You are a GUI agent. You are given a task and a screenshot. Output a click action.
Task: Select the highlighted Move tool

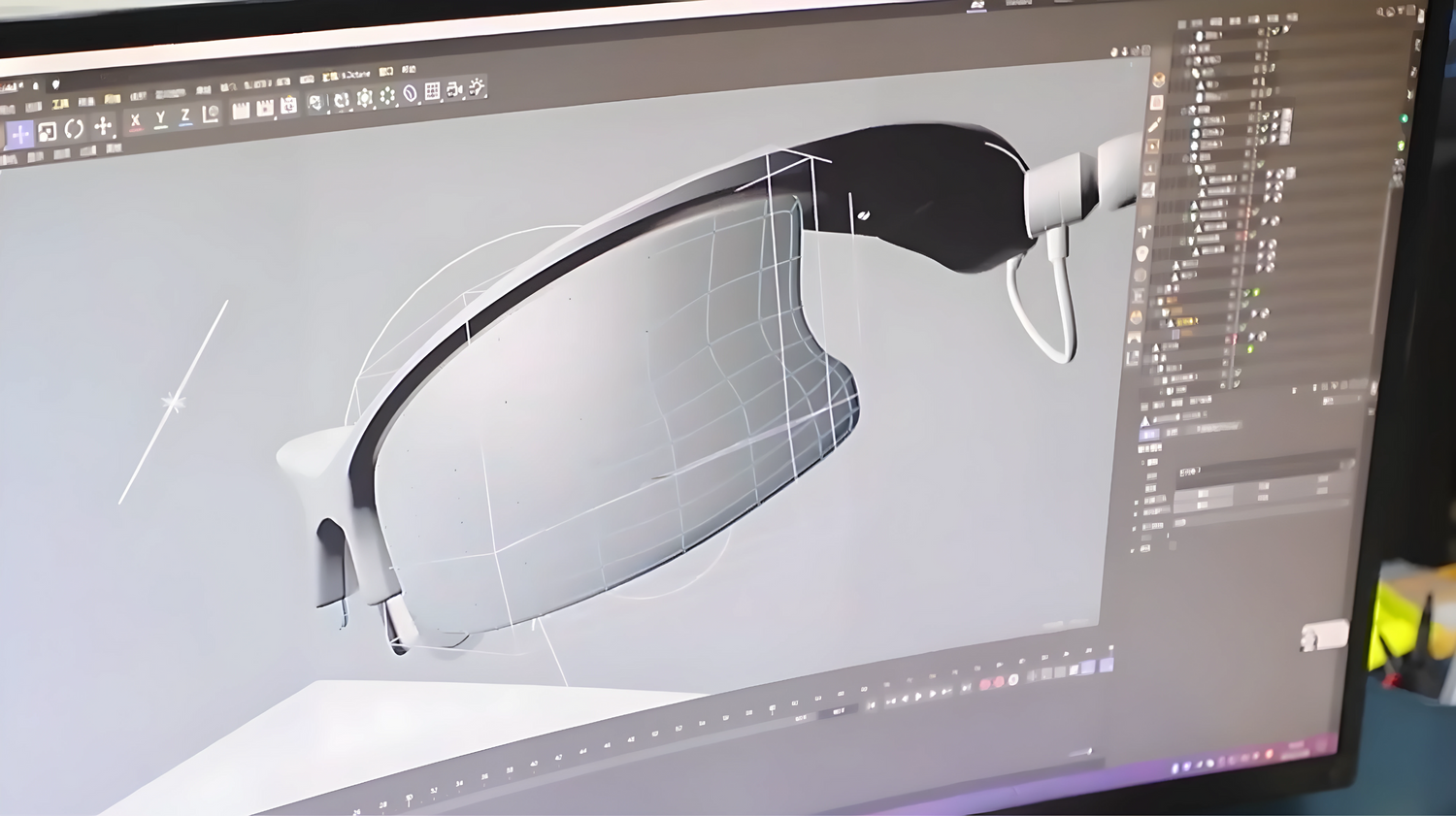pos(19,134)
